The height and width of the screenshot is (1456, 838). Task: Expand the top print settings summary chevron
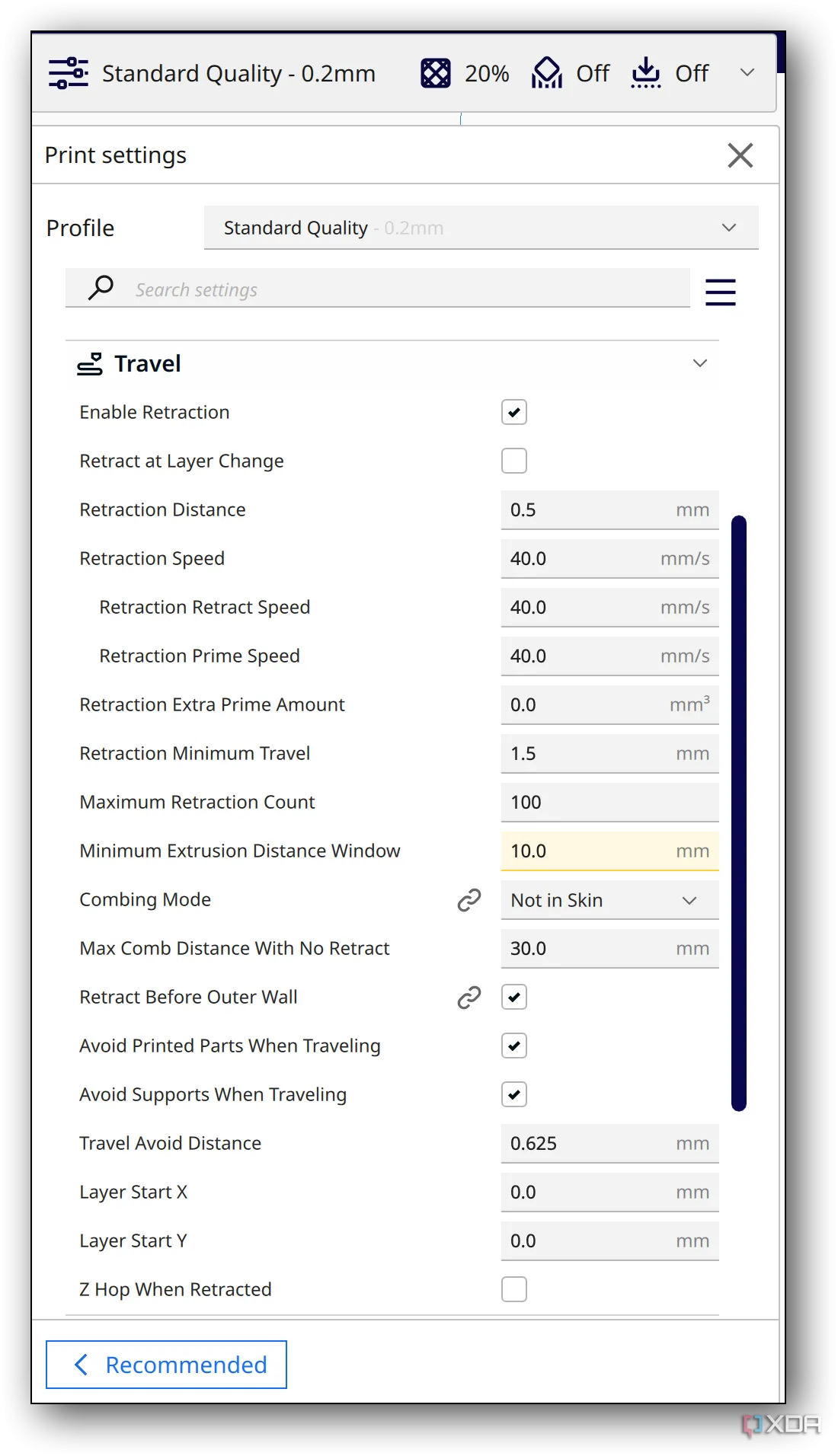tap(747, 72)
